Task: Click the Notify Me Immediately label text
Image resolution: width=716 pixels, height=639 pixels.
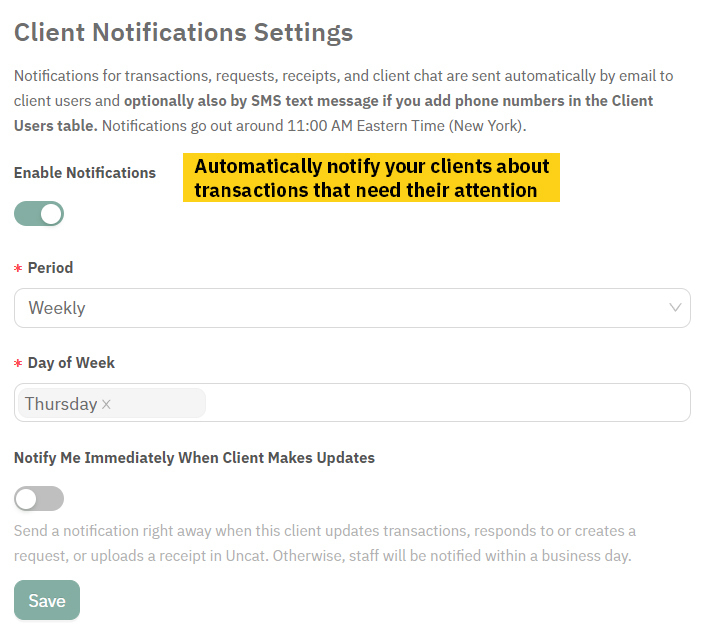Action: coord(194,458)
